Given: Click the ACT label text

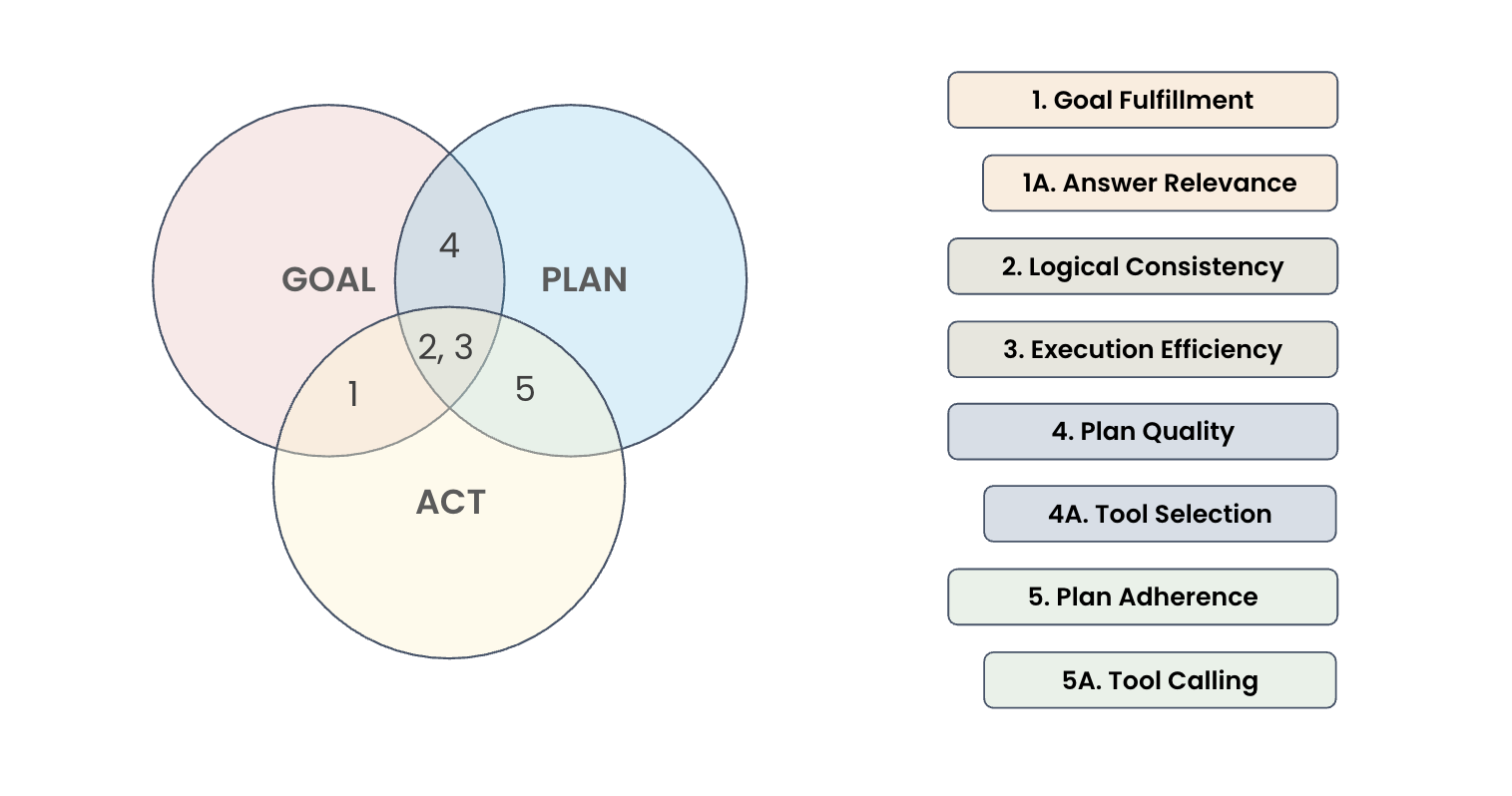Looking at the screenshot, I should click(450, 502).
